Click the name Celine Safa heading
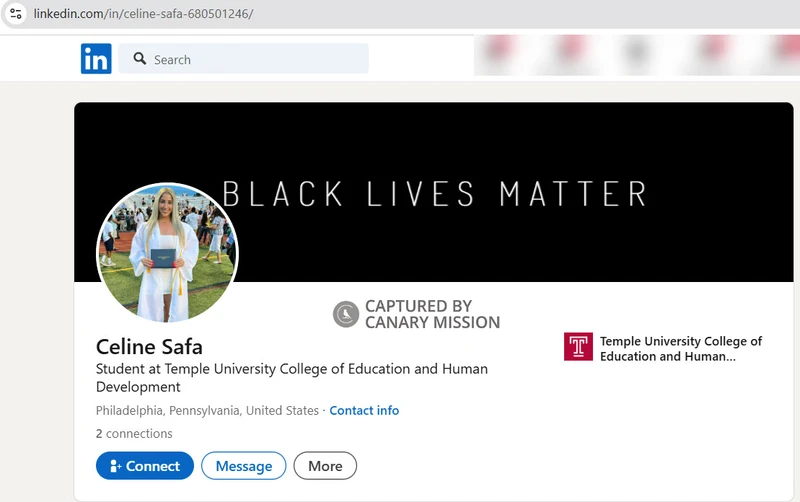 tap(149, 347)
